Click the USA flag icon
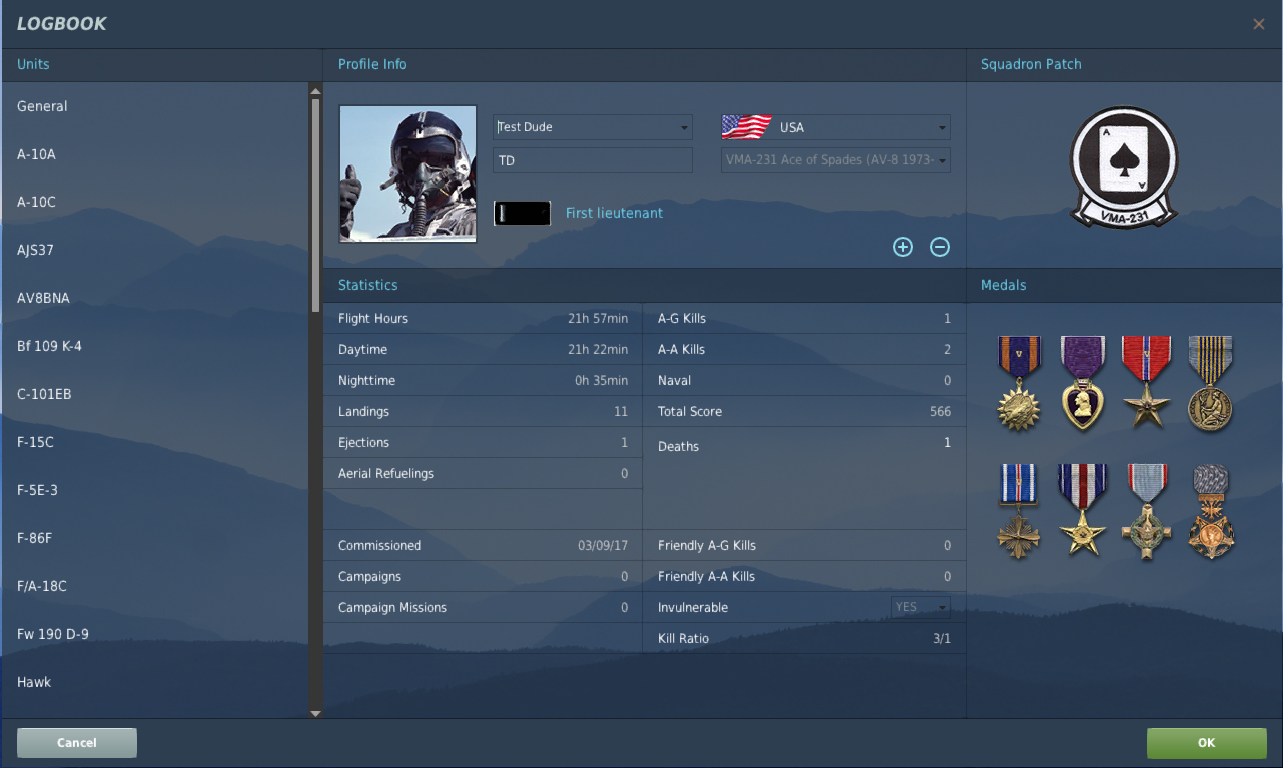This screenshot has height=768, width=1283. pyautogui.click(x=746, y=127)
